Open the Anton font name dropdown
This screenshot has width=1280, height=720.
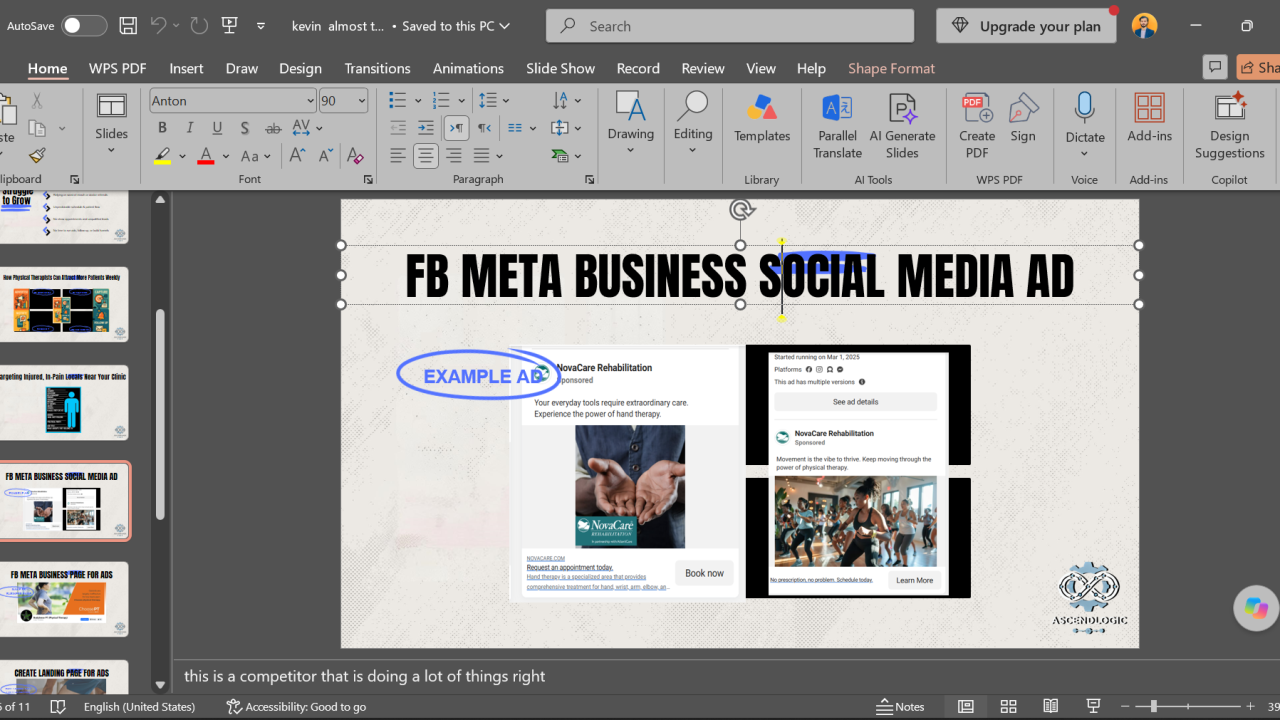310,101
